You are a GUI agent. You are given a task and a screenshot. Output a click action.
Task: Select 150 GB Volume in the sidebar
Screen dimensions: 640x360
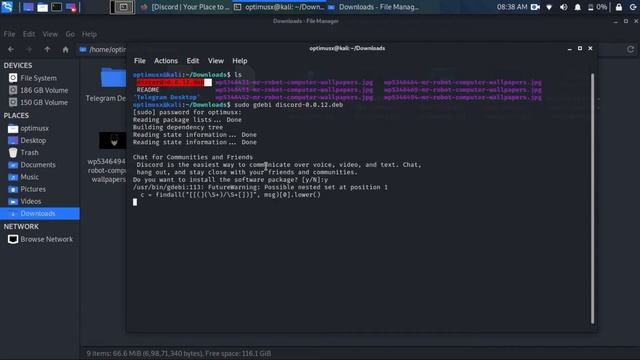click(x=40, y=102)
